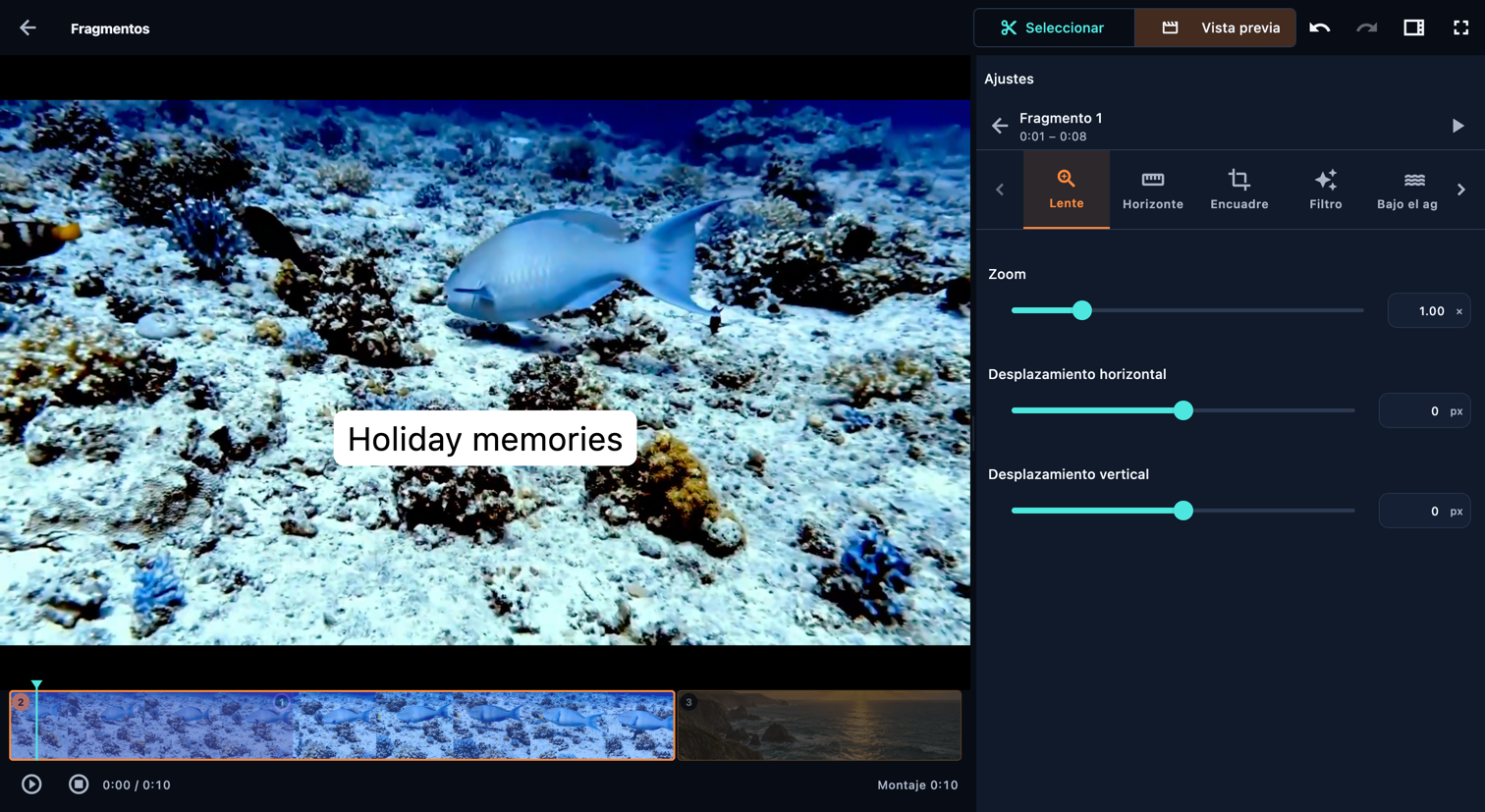Toggle the side panel layout icon
Viewport: 1485px width, 812px height.
click(x=1414, y=27)
